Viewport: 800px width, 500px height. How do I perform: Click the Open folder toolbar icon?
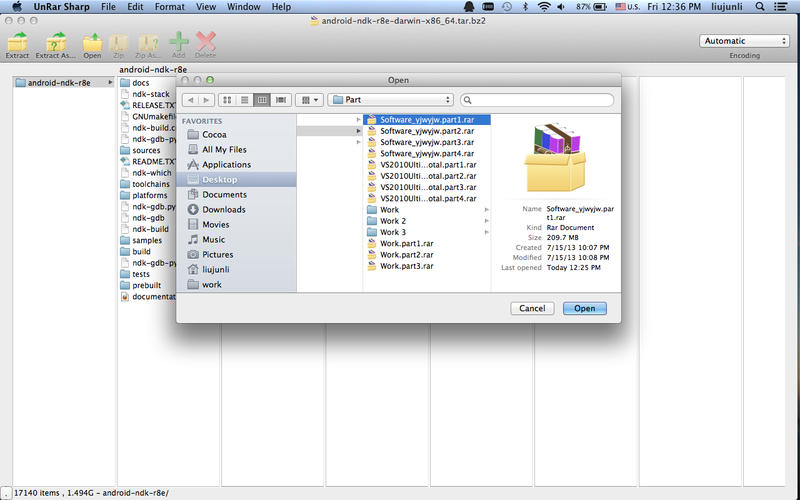pos(92,42)
